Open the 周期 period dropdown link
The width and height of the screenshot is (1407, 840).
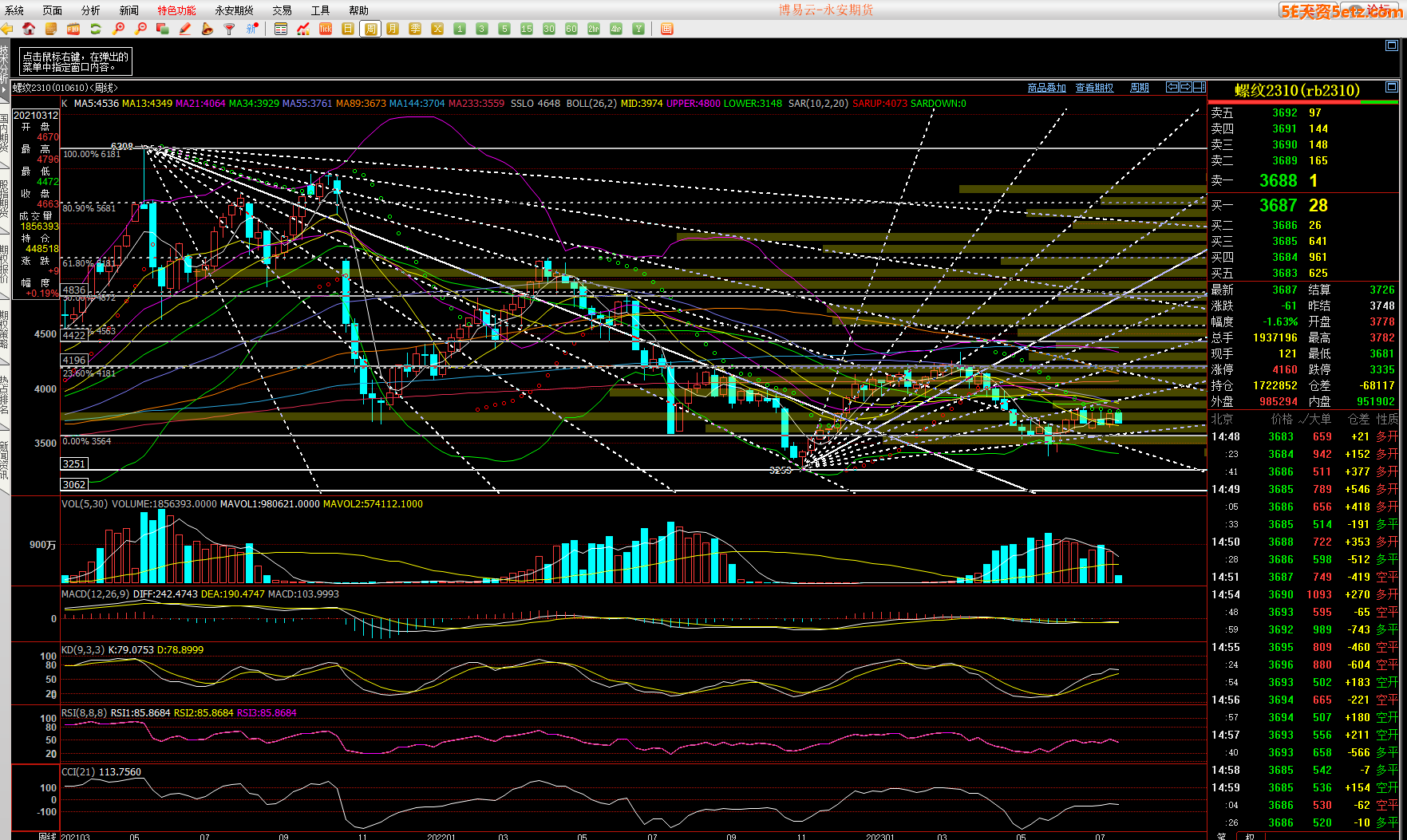click(1140, 88)
